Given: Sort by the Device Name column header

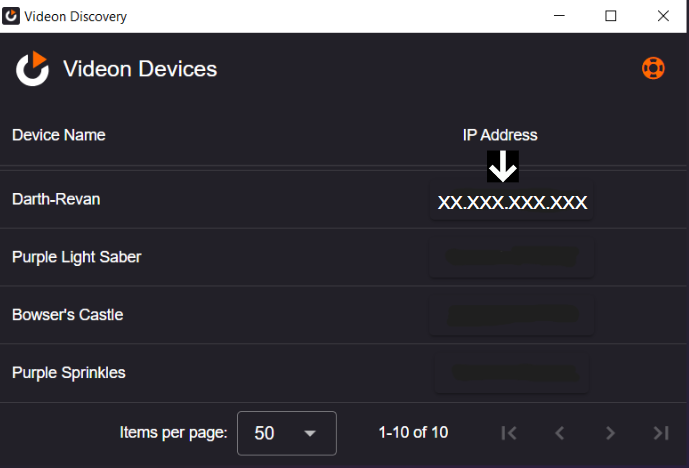Looking at the screenshot, I should (x=59, y=135).
